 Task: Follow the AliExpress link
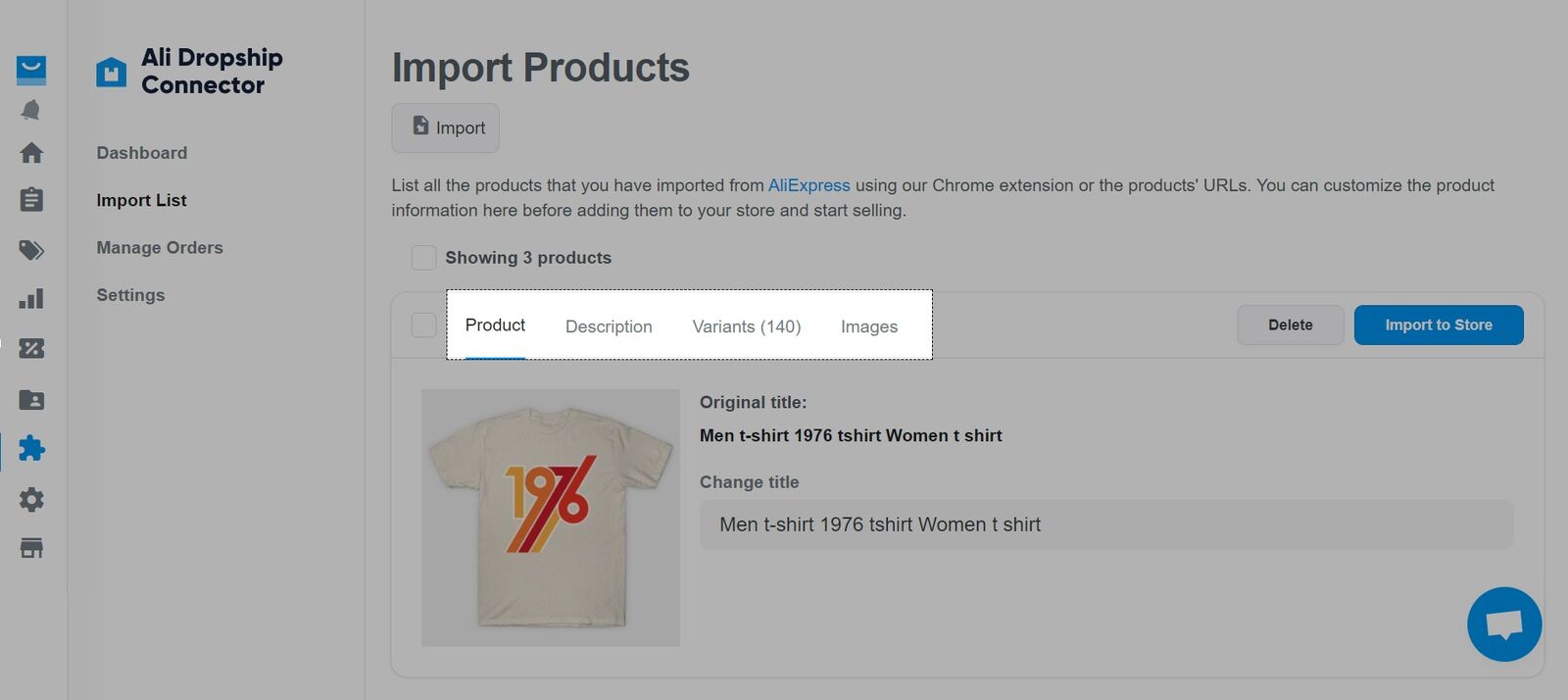808,185
